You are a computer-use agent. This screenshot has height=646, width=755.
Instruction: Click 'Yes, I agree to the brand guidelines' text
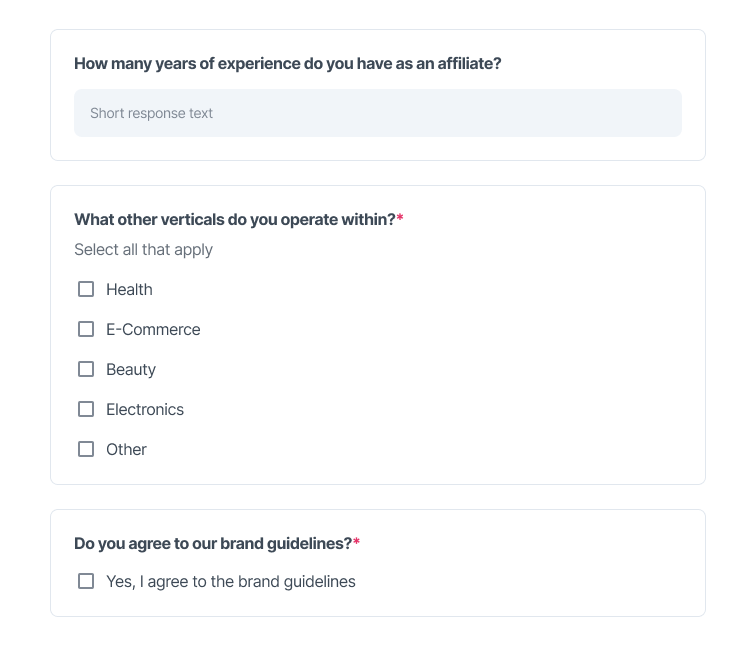pos(231,581)
